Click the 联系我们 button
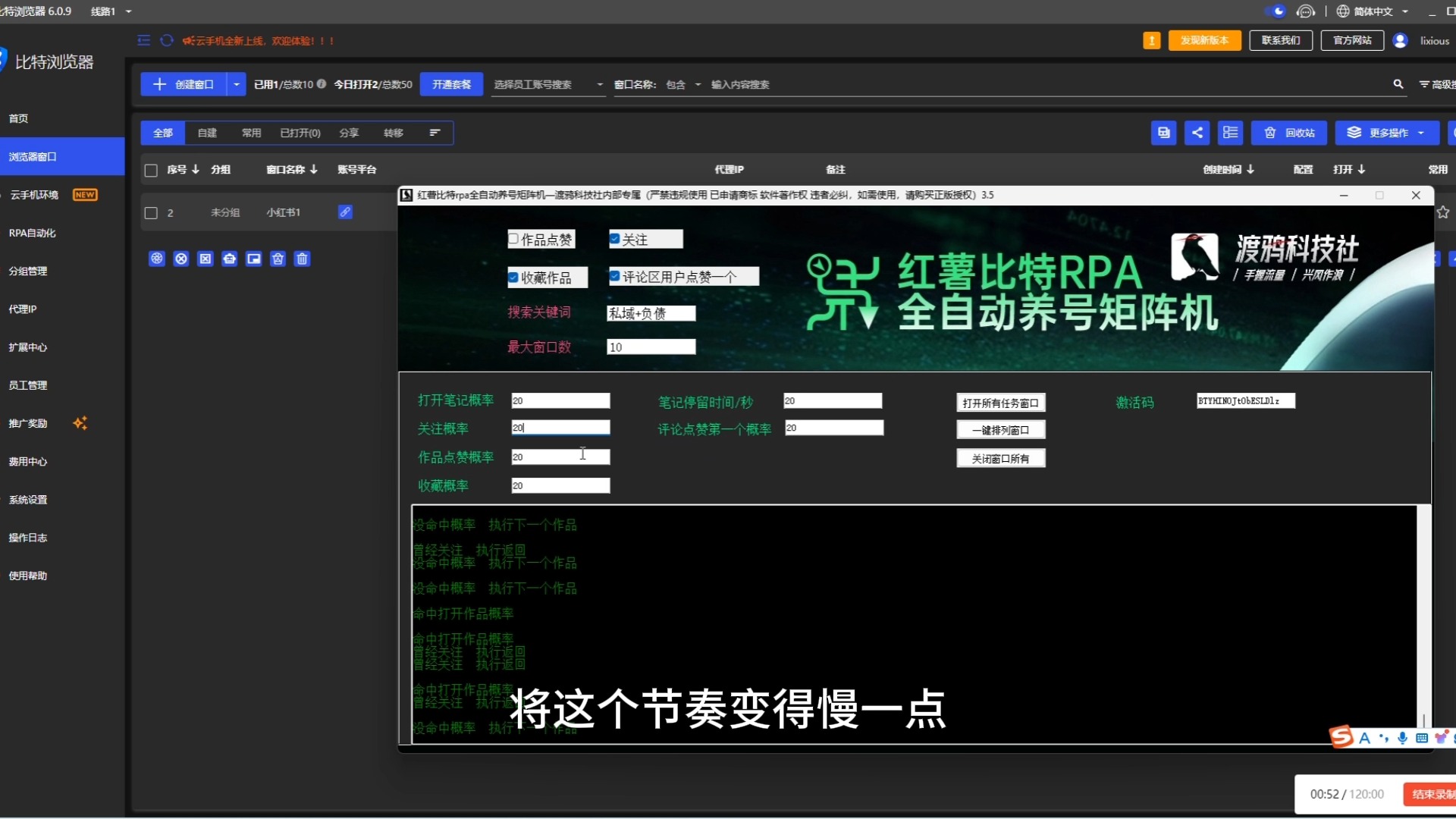The height and width of the screenshot is (819, 1456). (1280, 40)
